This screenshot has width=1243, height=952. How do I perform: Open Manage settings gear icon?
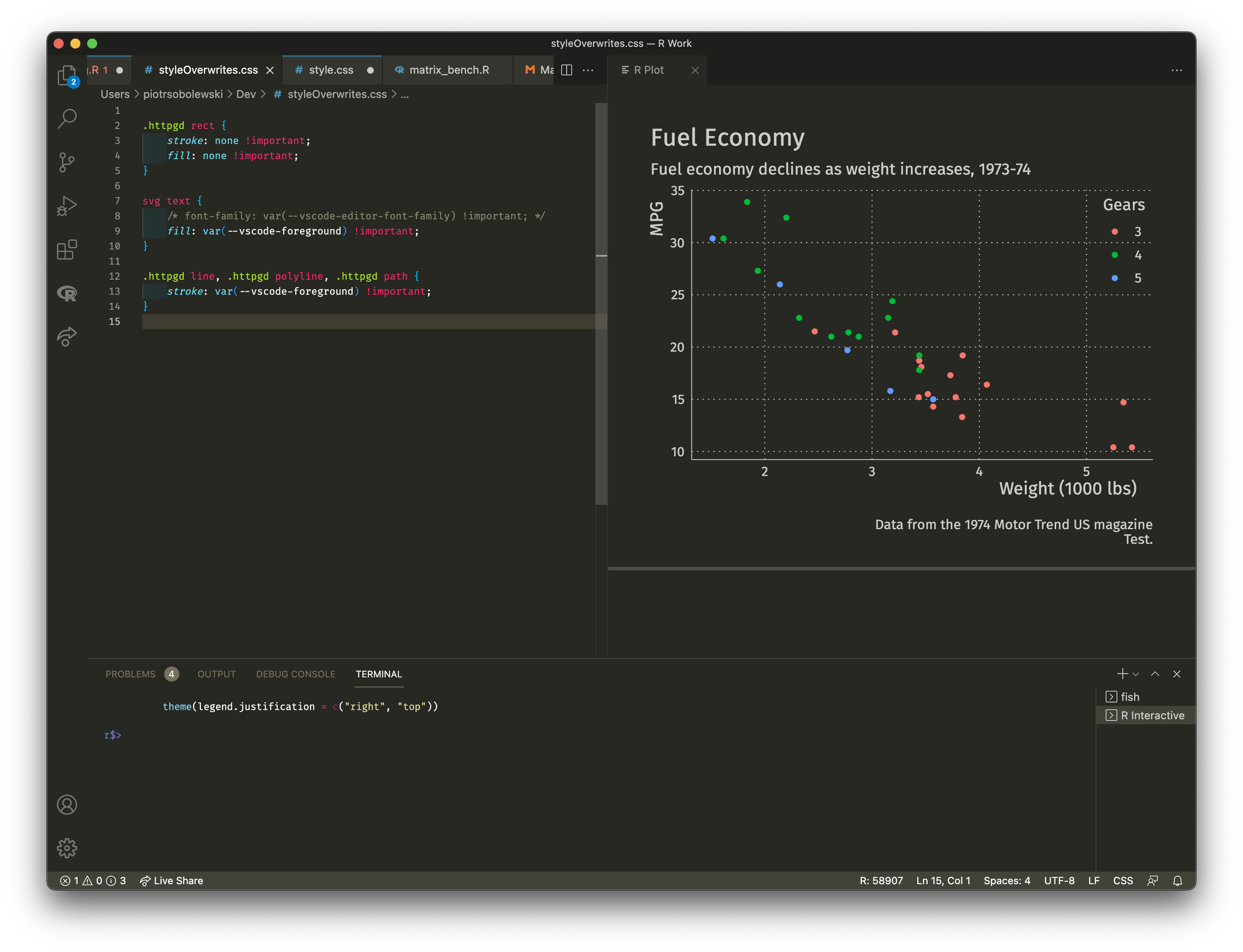pos(67,848)
